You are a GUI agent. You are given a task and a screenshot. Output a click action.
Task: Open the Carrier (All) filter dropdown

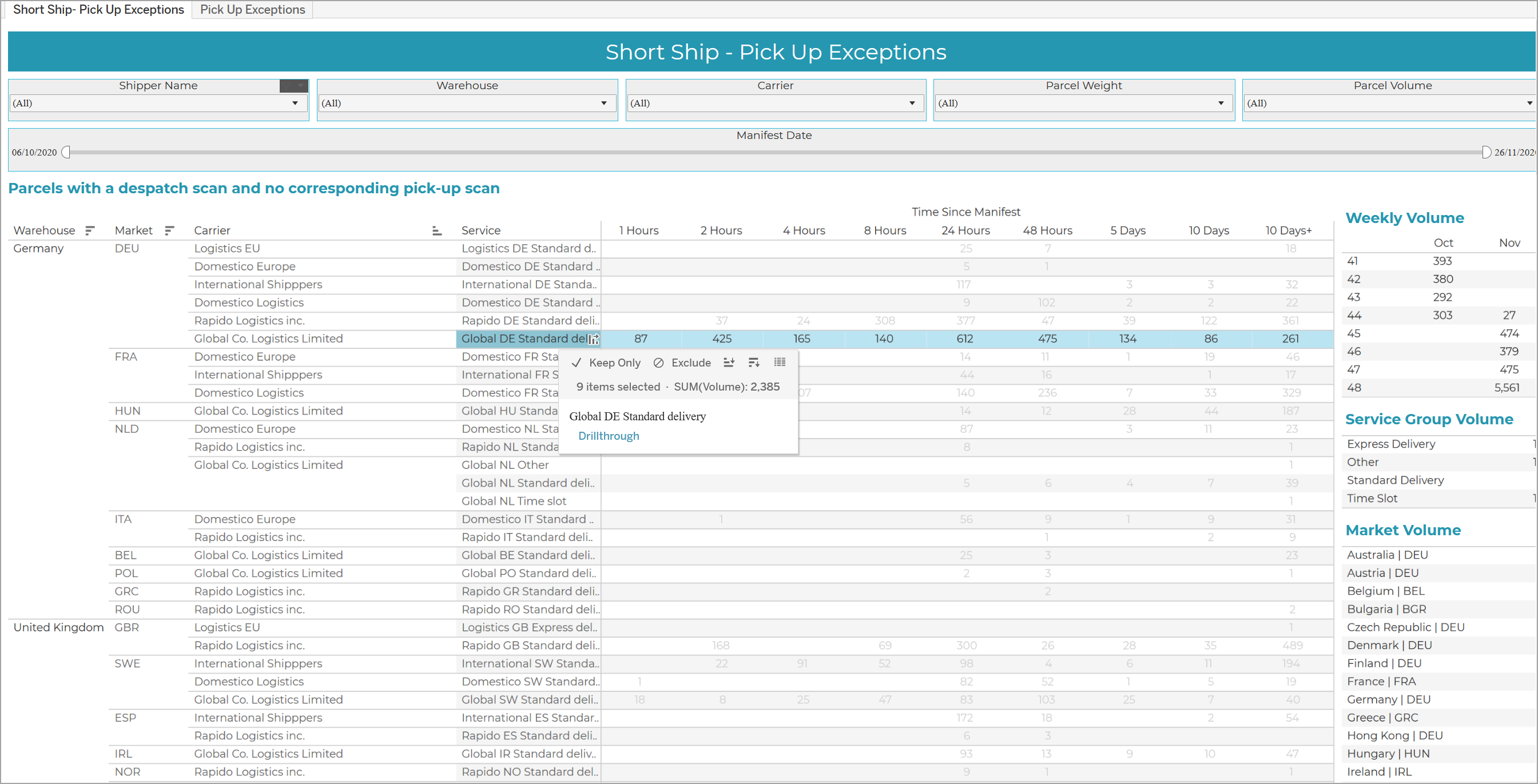click(775, 104)
